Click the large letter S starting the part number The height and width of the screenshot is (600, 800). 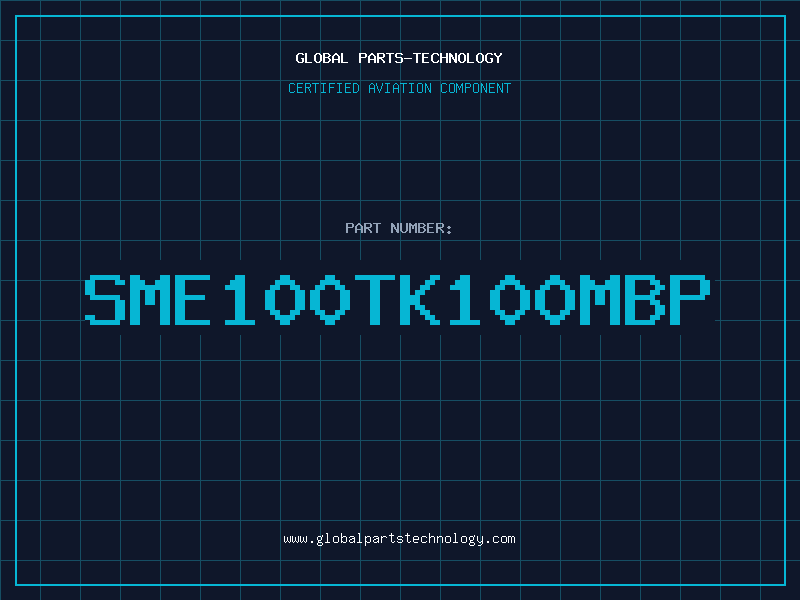click(105, 300)
